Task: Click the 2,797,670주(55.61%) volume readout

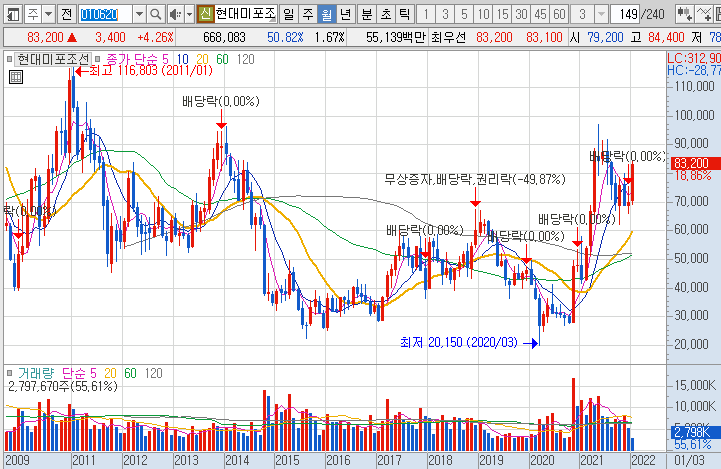Action: pyautogui.click(x=63, y=386)
